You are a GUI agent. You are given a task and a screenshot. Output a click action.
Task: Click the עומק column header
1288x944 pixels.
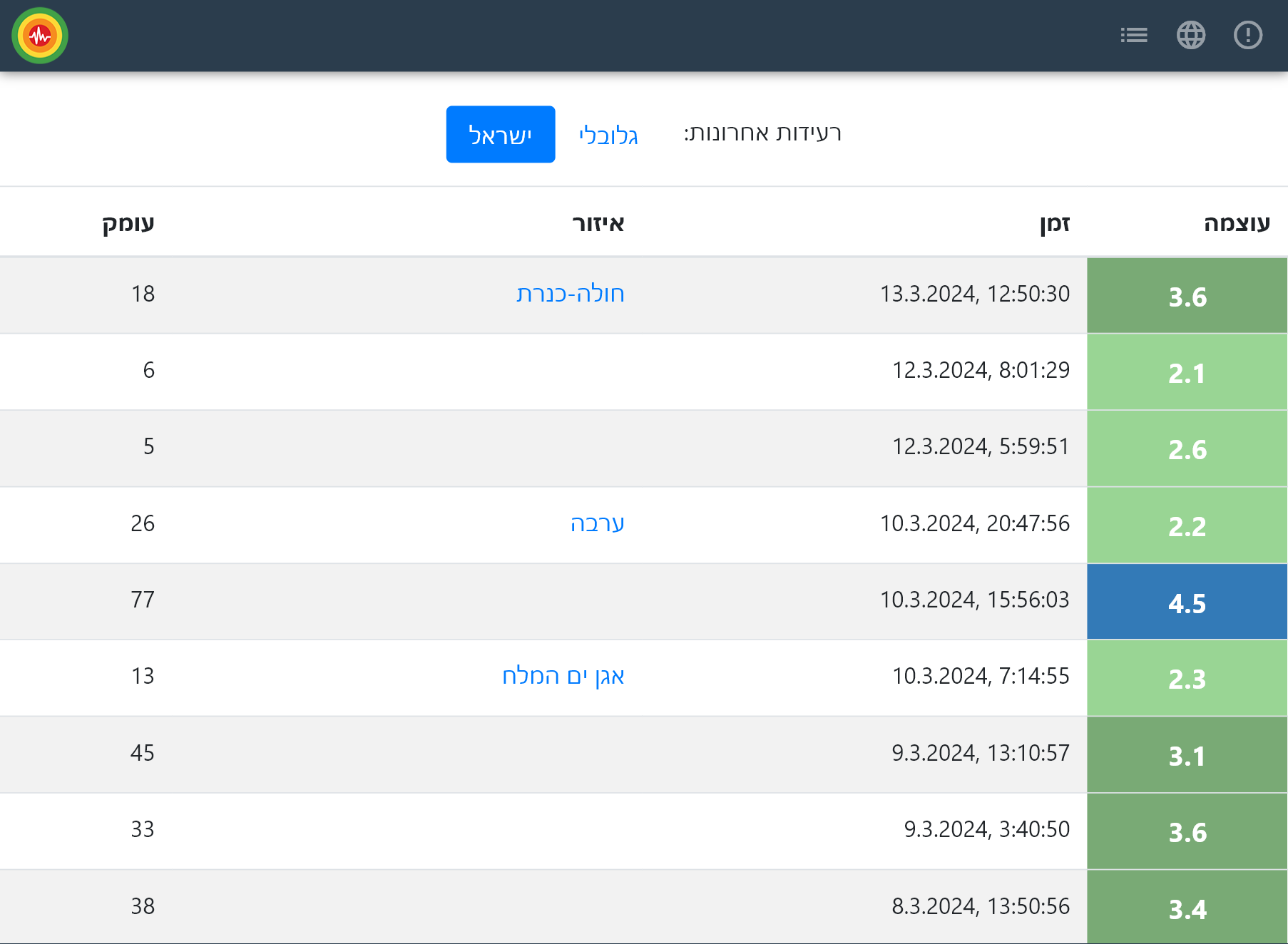[128, 223]
